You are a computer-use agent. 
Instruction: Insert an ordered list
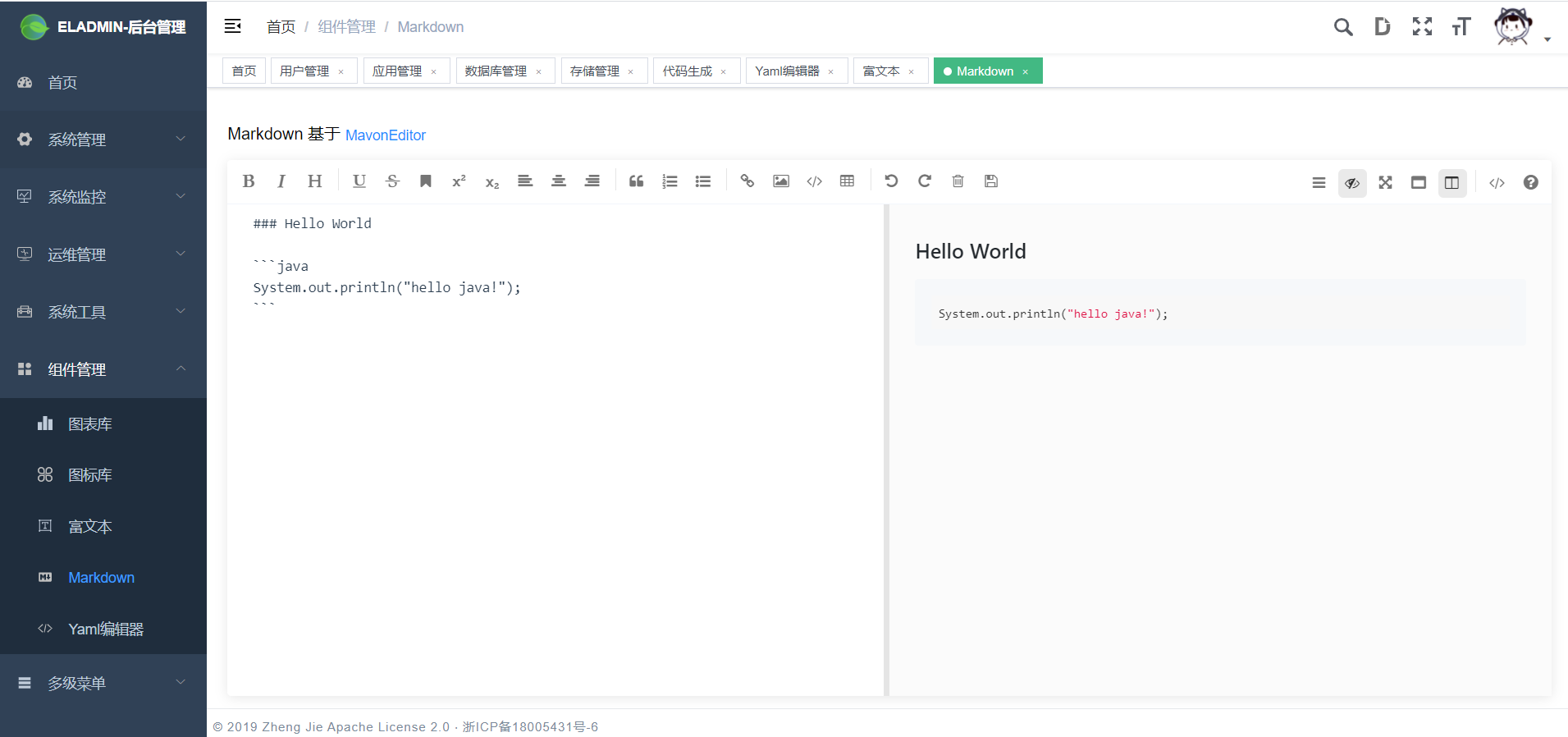pyautogui.click(x=670, y=181)
